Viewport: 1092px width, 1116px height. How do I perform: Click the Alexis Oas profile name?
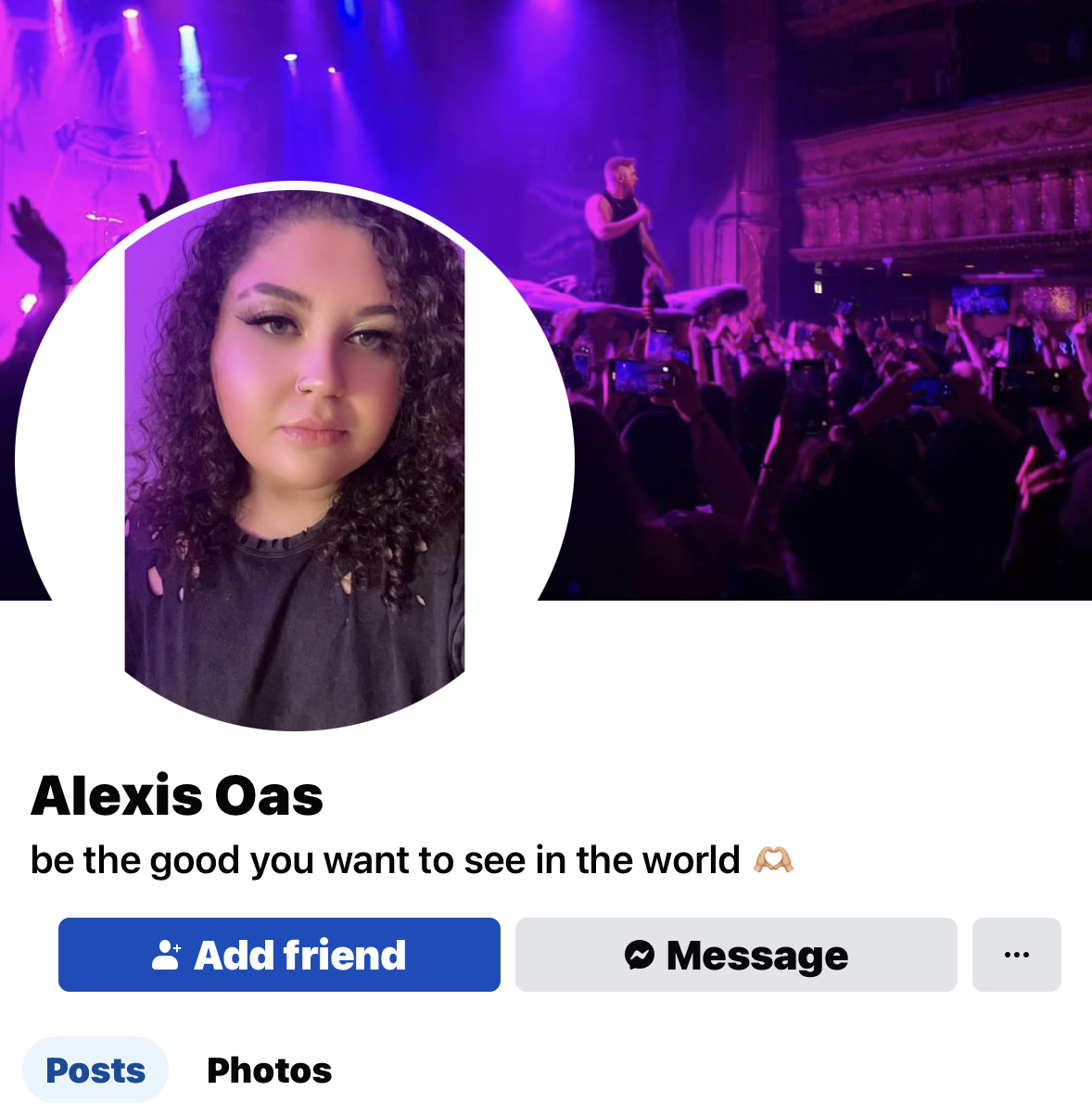tap(177, 795)
